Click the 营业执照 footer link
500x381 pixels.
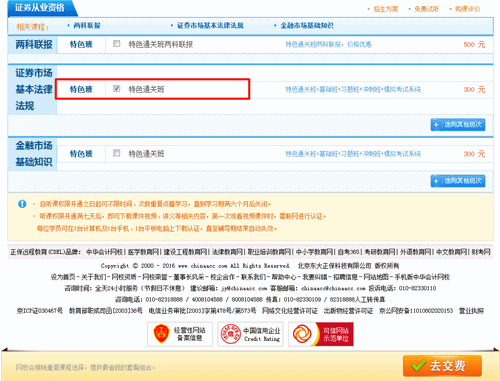coord(471,311)
